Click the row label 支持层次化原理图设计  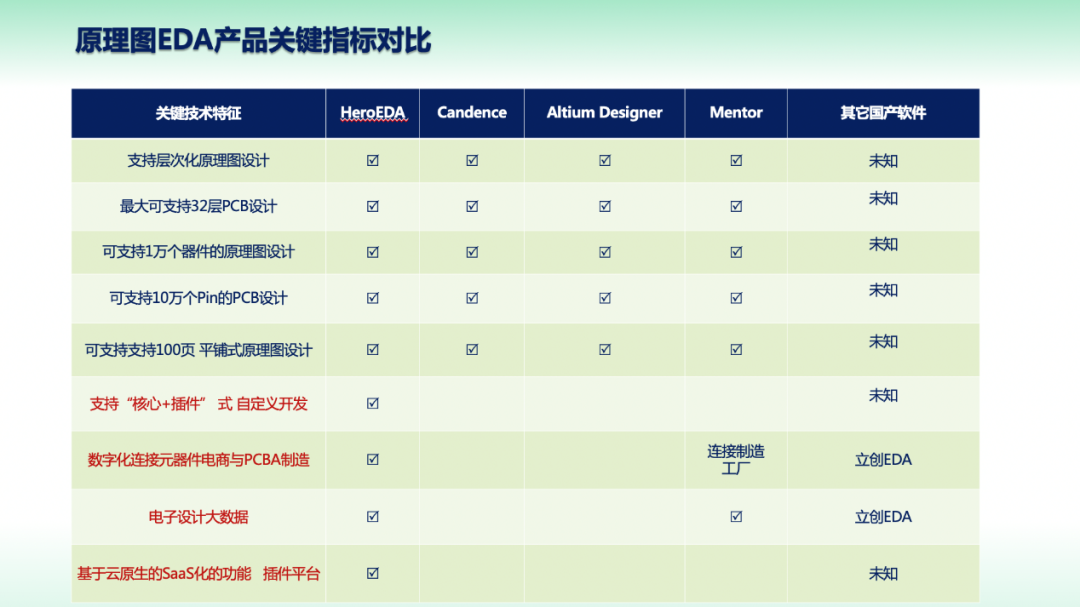[x=198, y=161]
